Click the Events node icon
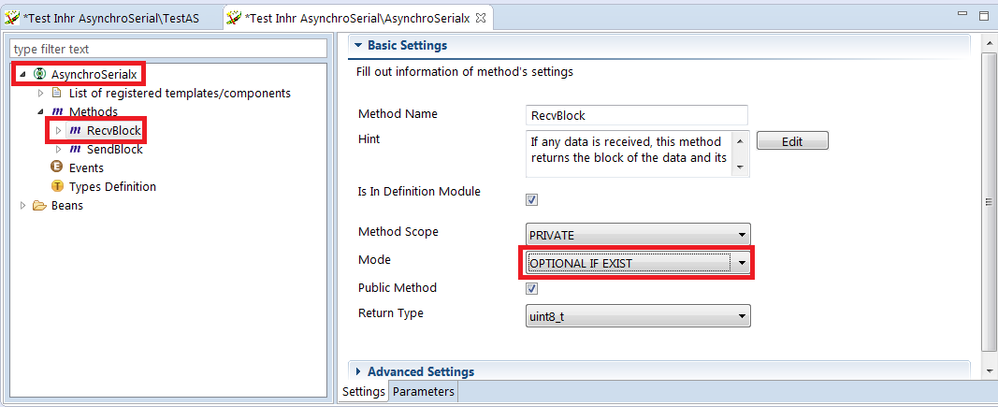Viewport: 998px width, 407px height. coord(57,168)
